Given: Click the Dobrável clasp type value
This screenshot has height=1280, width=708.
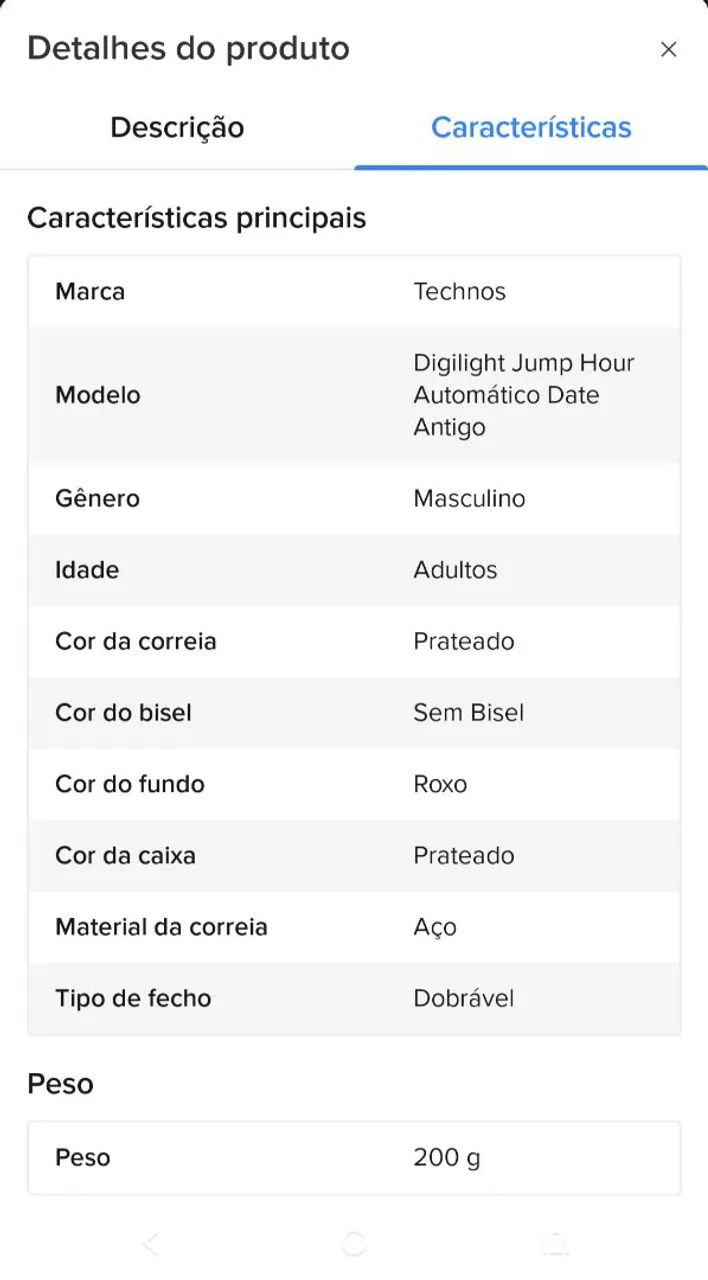Looking at the screenshot, I should click(x=464, y=998).
